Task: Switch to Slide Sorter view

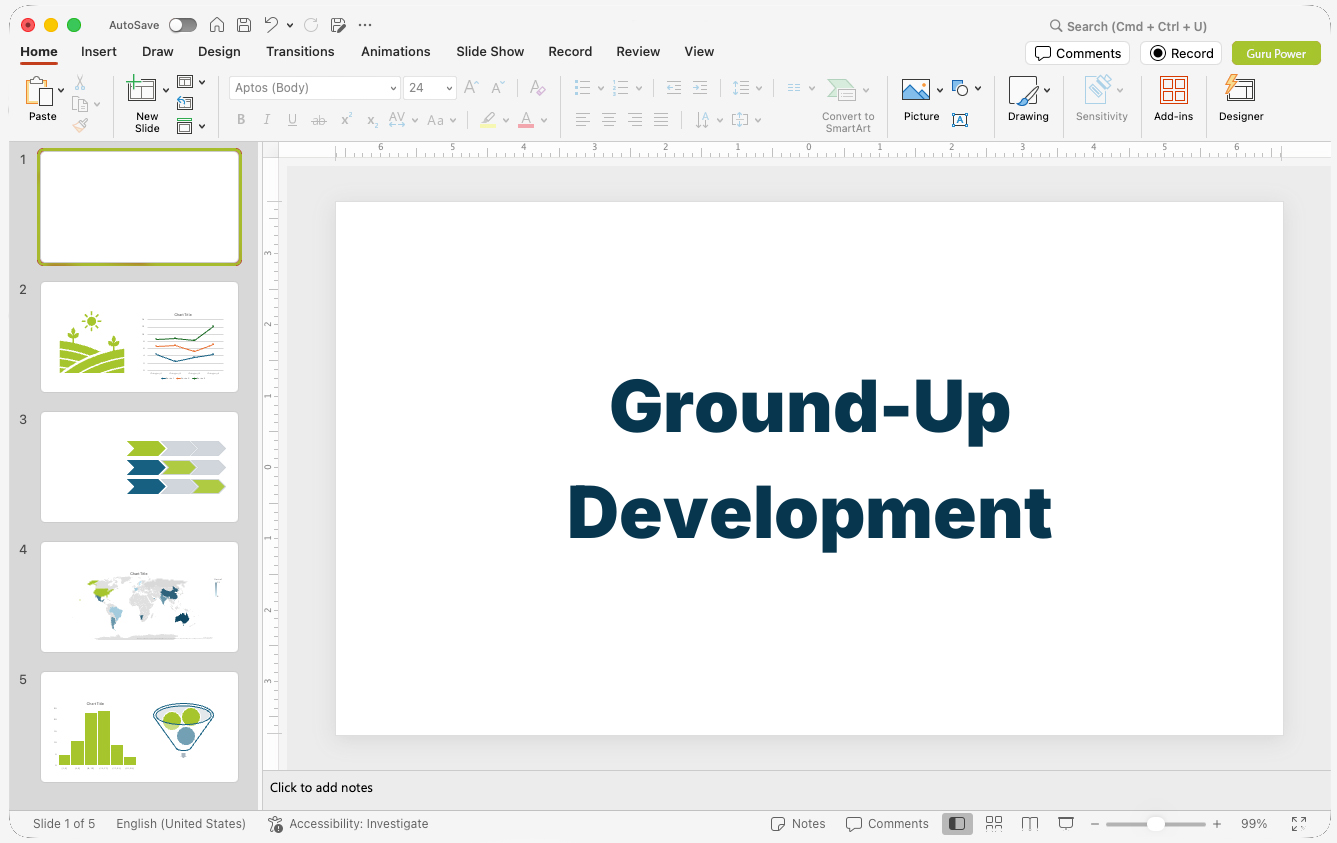Action: point(994,824)
